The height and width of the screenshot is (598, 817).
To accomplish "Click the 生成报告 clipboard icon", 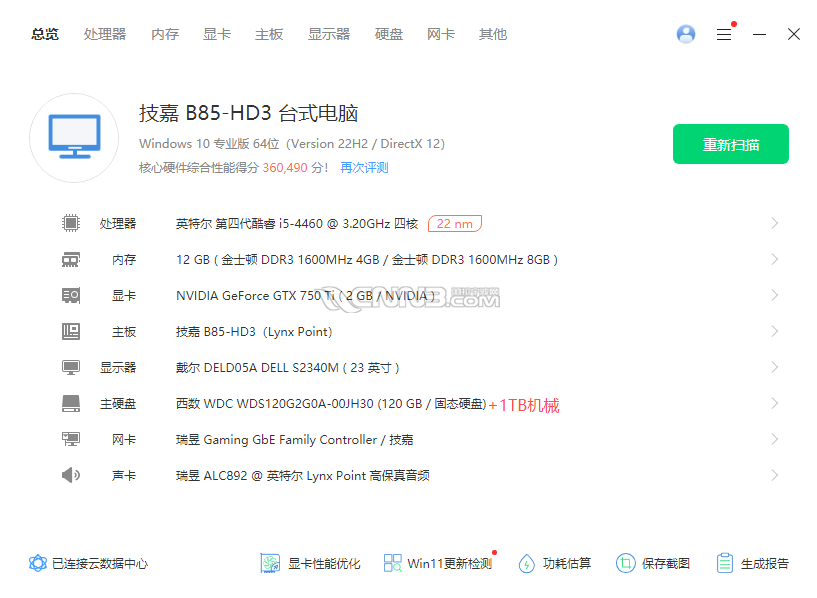I will coord(724,563).
